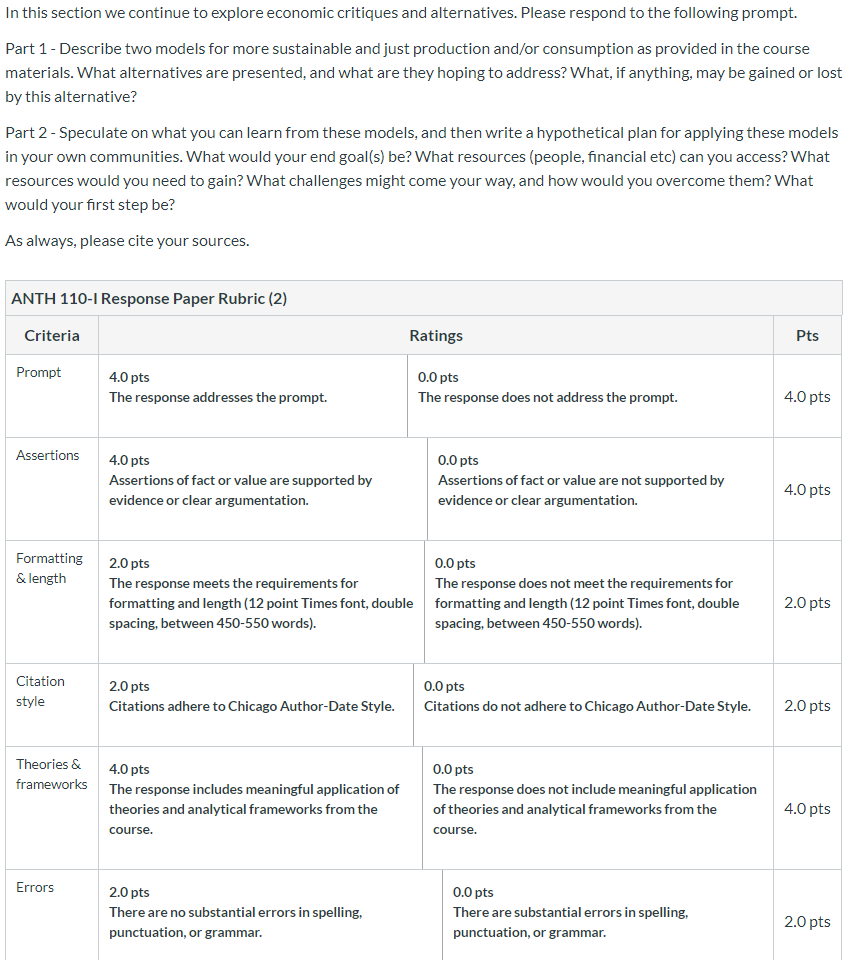Select 0.0 pts does not meet formatting rating
The height and width of the screenshot is (960, 845).
click(599, 602)
